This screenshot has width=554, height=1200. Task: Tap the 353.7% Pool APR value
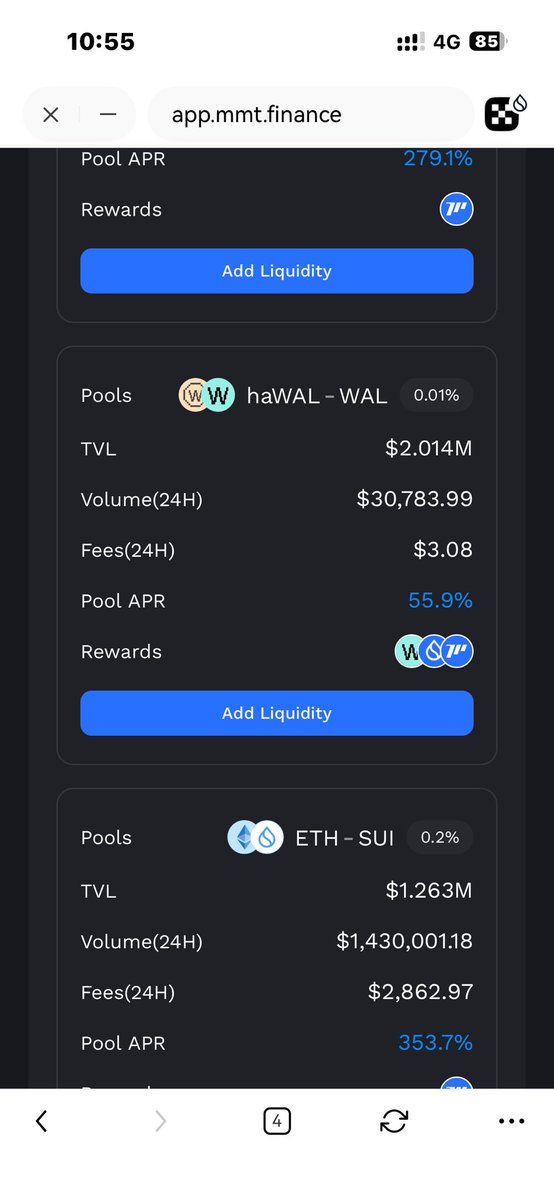click(x=436, y=1043)
